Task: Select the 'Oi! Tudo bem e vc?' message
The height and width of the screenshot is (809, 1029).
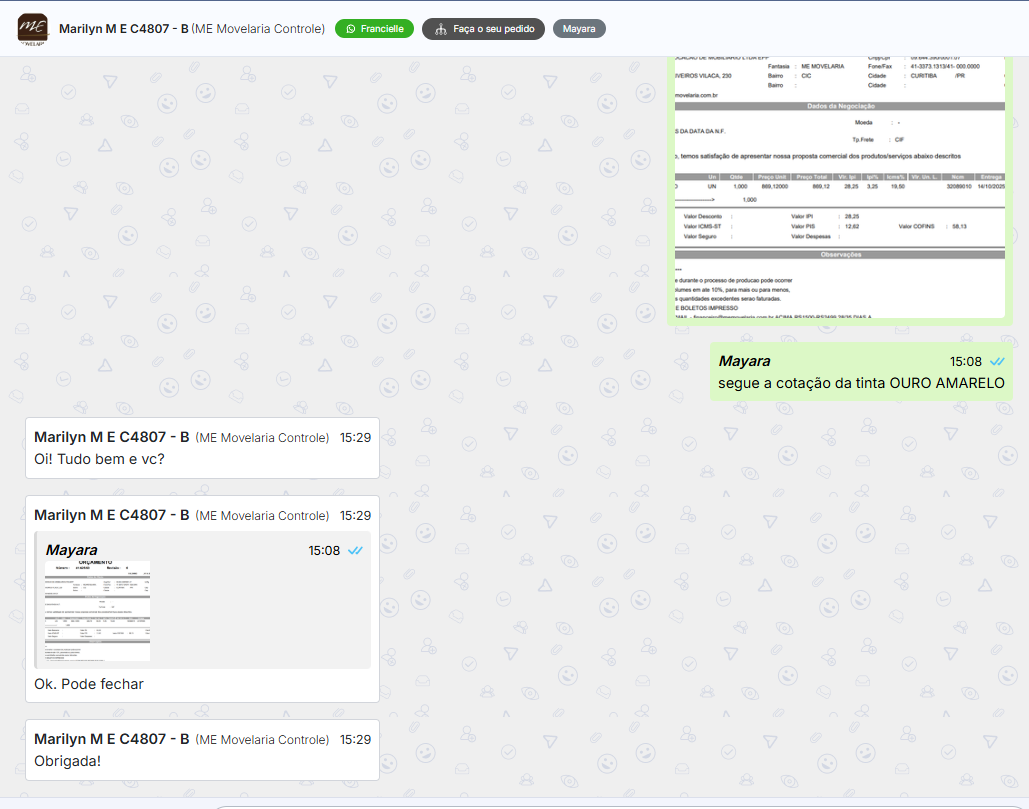Action: click(99, 459)
